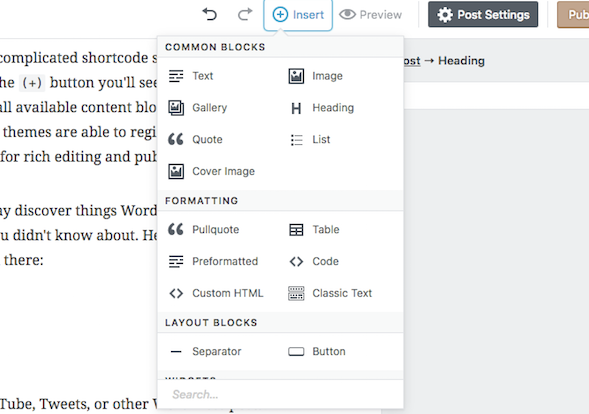Click the Custom HTML brackets icon
The height and width of the screenshot is (414, 589).
coord(176,293)
